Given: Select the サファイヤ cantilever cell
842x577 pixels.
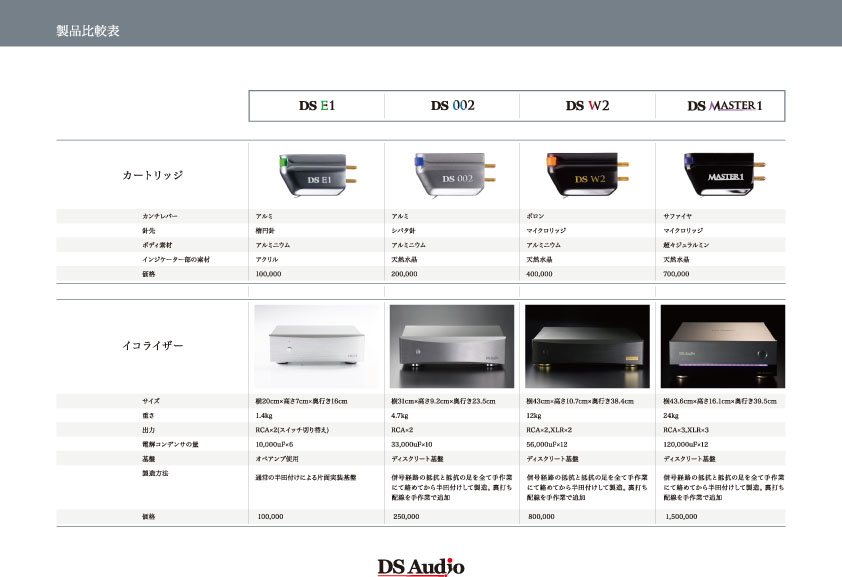Looking at the screenshot, I should [678, 216].
